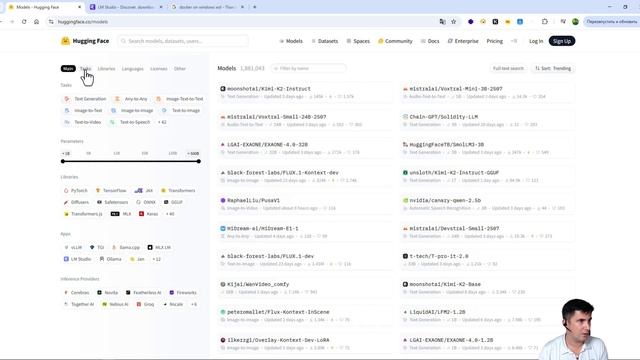Filter by Any-to-Any task
This screenshot has height=360, width=640.
click(x=131, y=99)
